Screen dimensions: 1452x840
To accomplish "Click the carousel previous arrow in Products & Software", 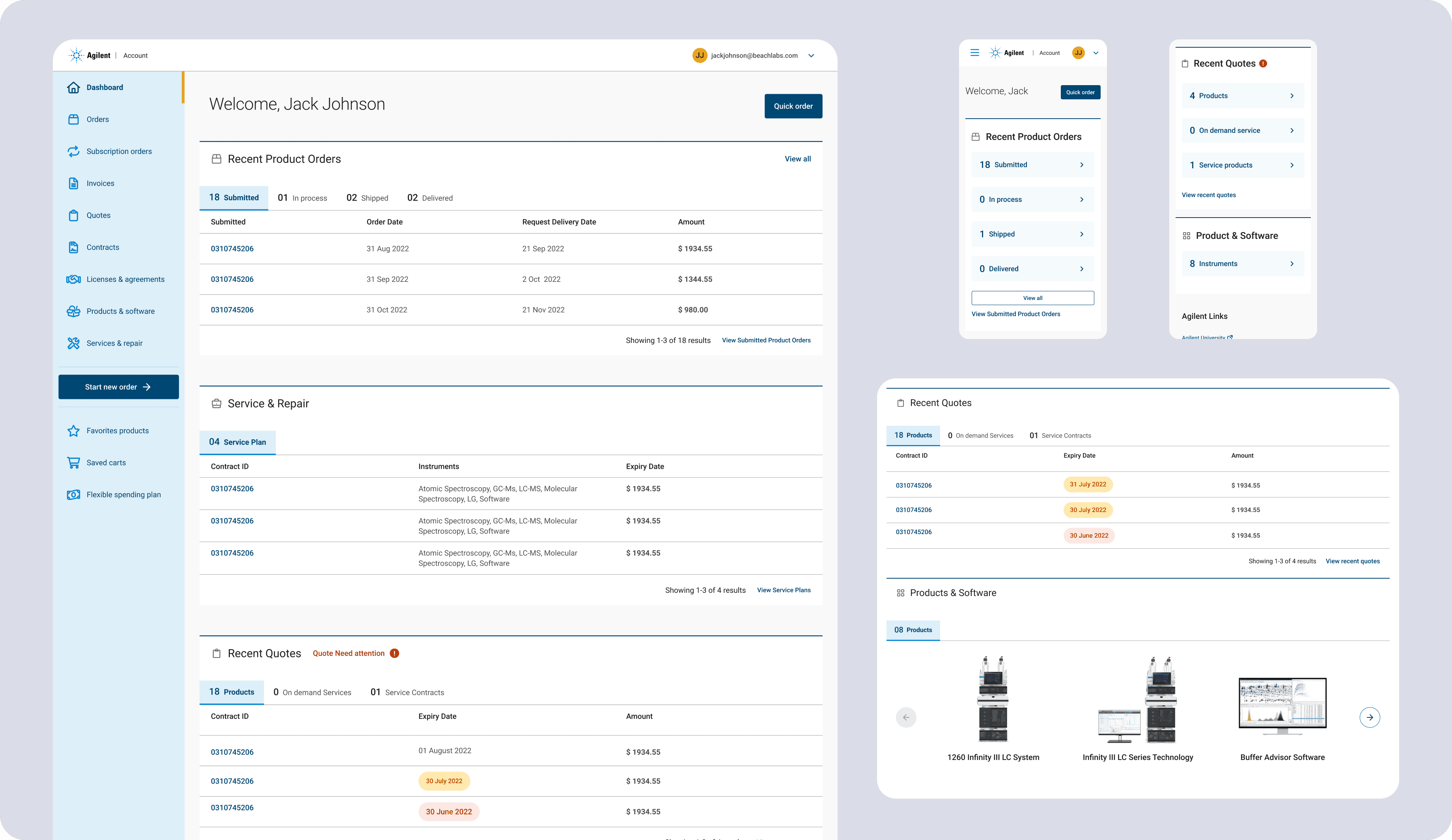I will (x=906, y=717).
